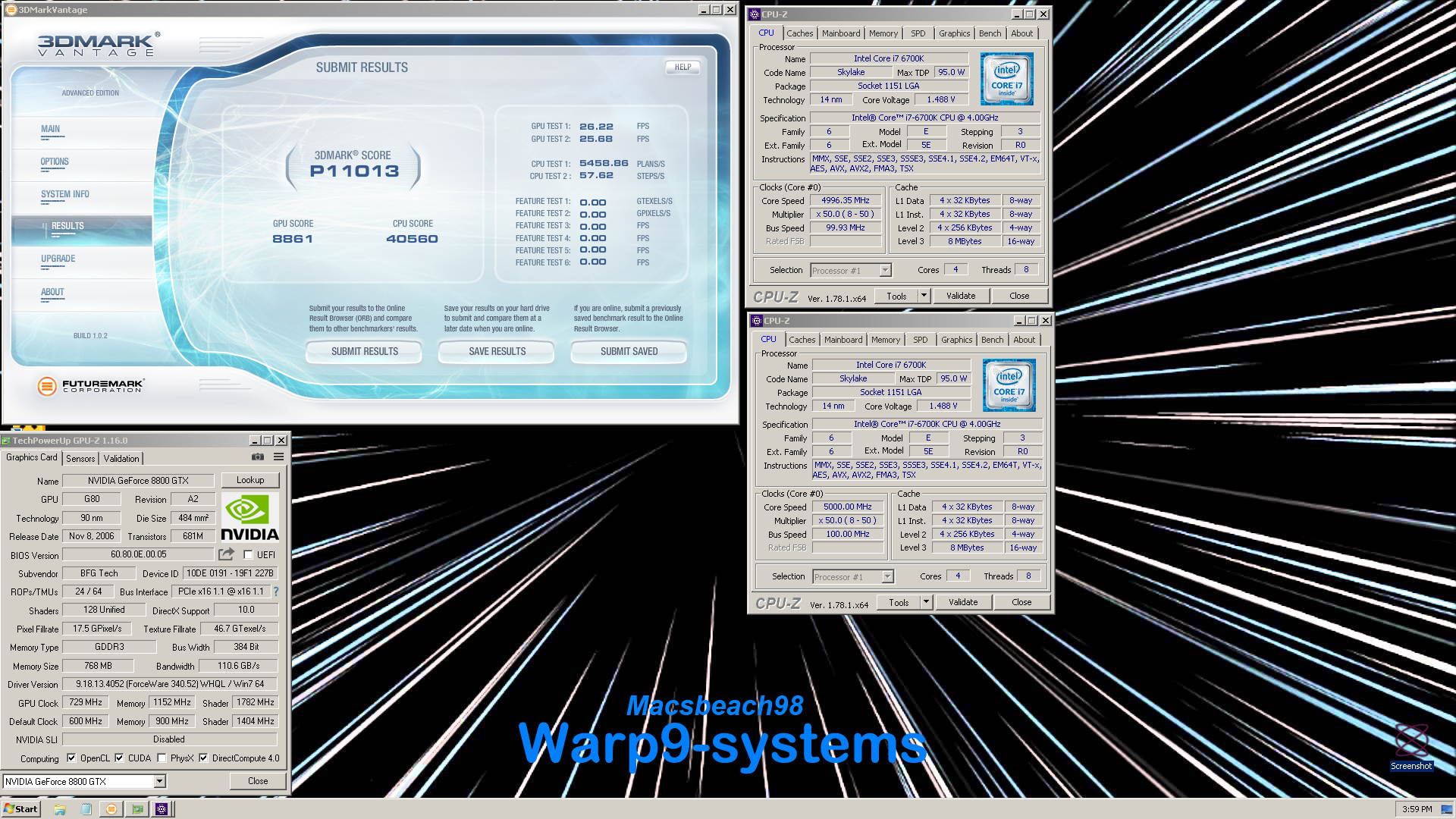Toggle the OpenCL checkbox

pos(71,758)
